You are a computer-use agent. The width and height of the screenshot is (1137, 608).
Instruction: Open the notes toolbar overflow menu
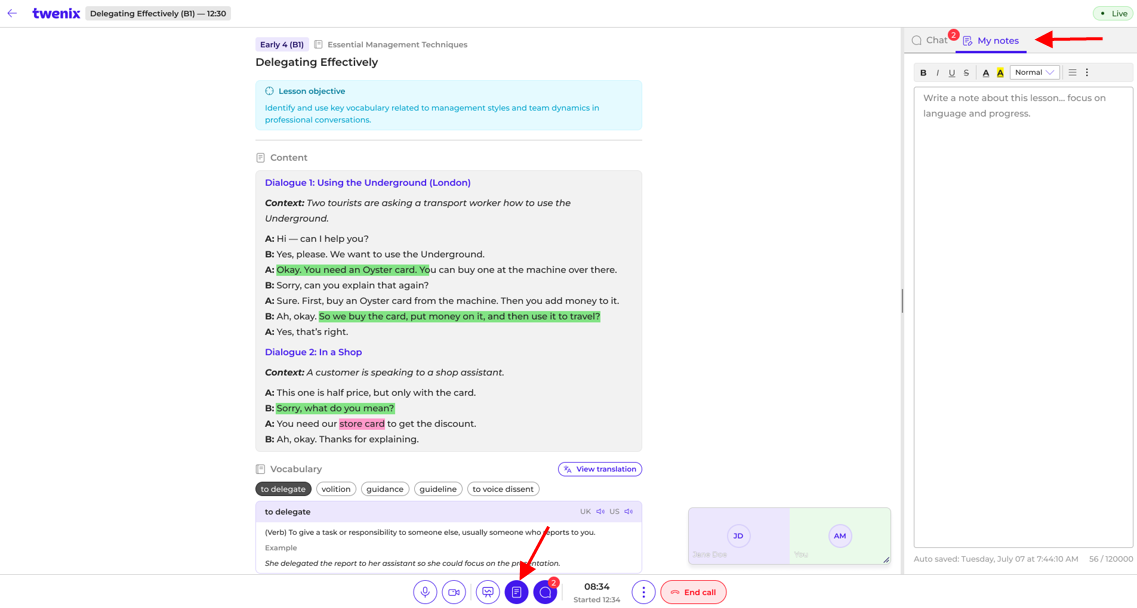(1087, 73)
